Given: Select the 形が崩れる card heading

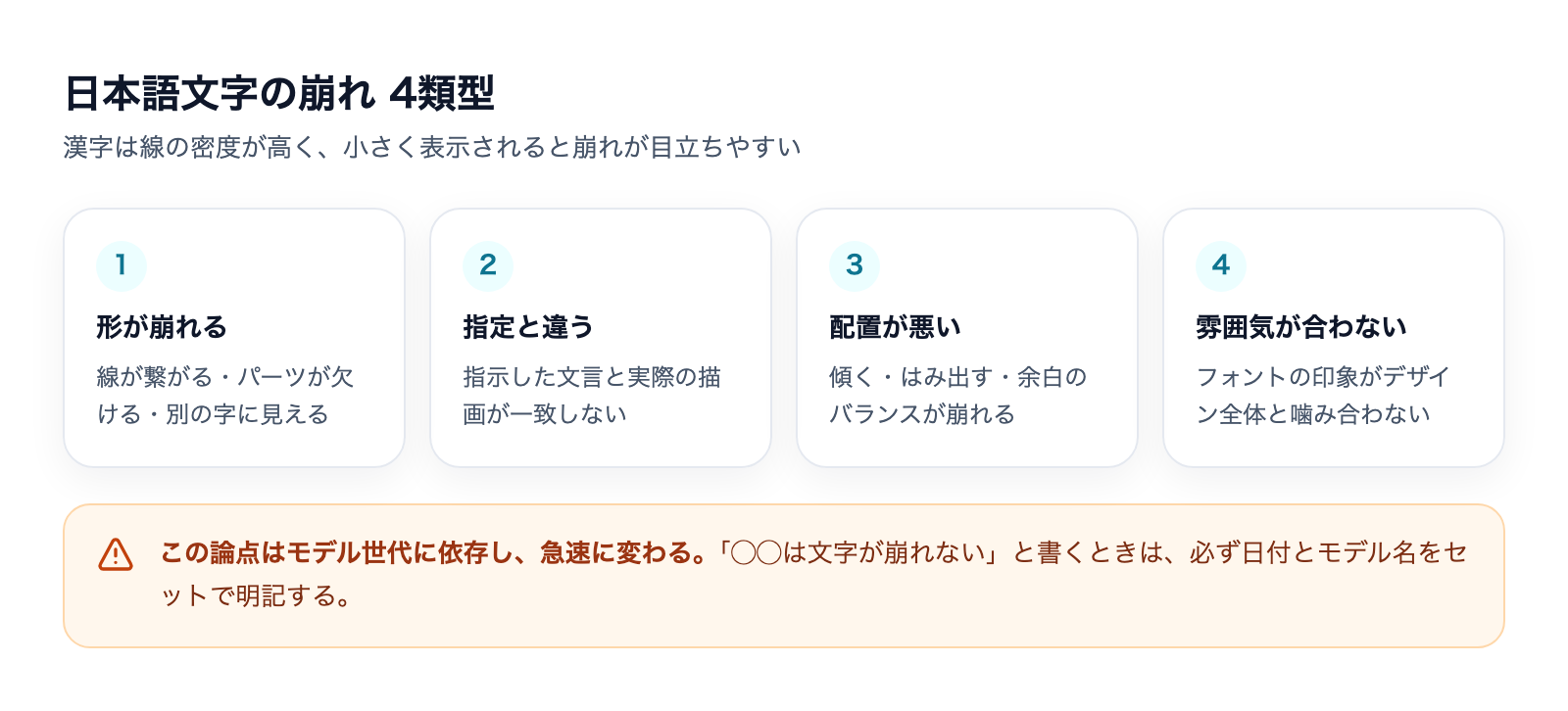Looking at the screenshot, I should coord(162,327).
